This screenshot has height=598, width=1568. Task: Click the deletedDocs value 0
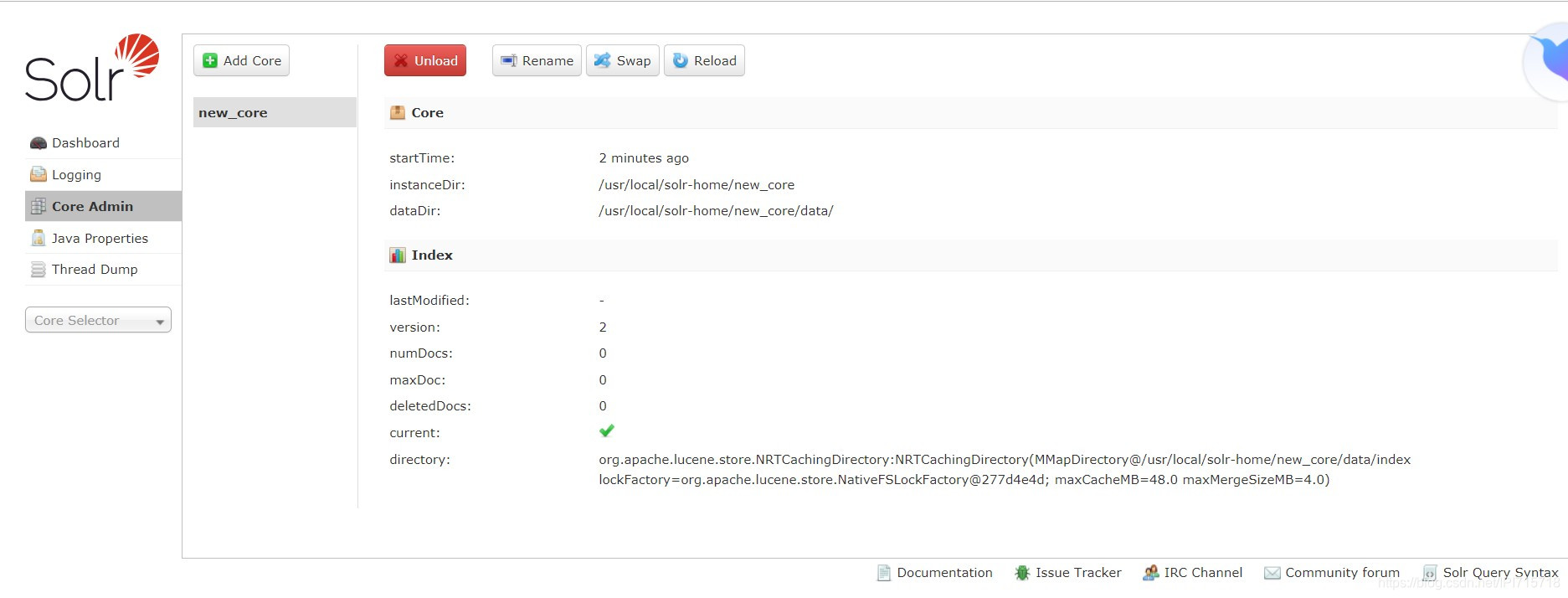coord(603,406)
